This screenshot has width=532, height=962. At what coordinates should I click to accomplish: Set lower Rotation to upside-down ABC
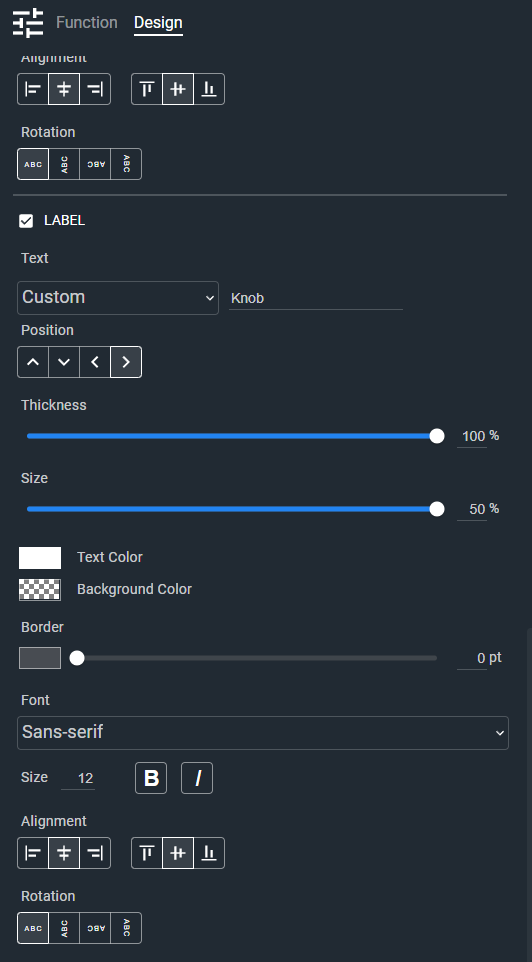tap(95, 928)
